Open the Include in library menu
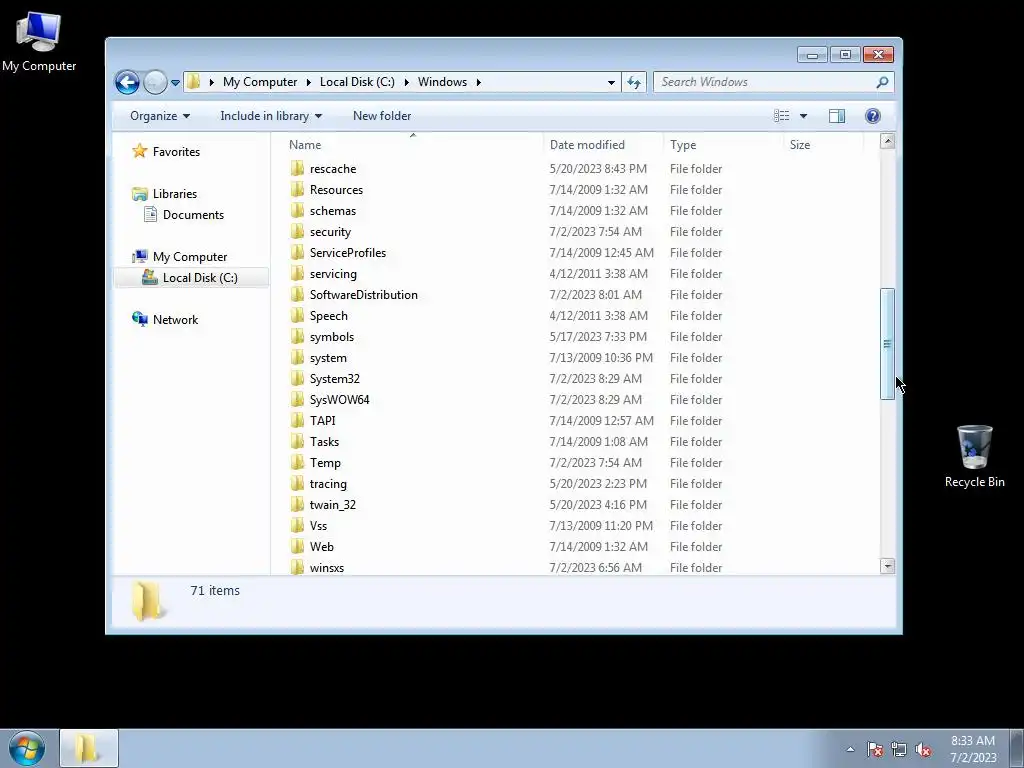This screenshot has width=1024, height=768. tap(271, 116)
